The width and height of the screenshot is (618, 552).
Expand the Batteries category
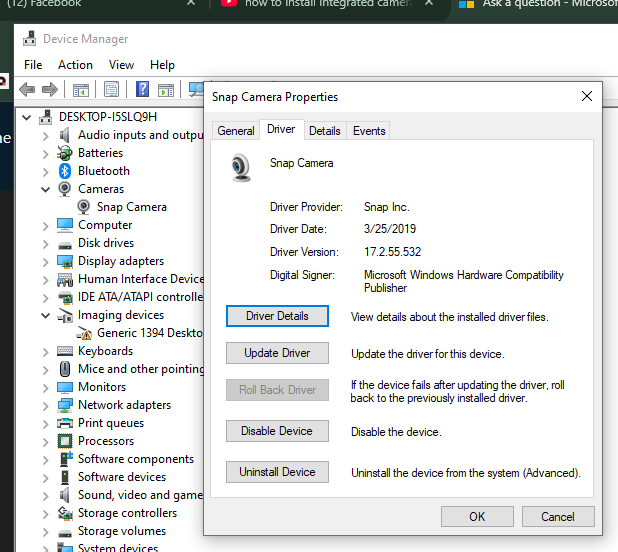[x=46, y=154]
